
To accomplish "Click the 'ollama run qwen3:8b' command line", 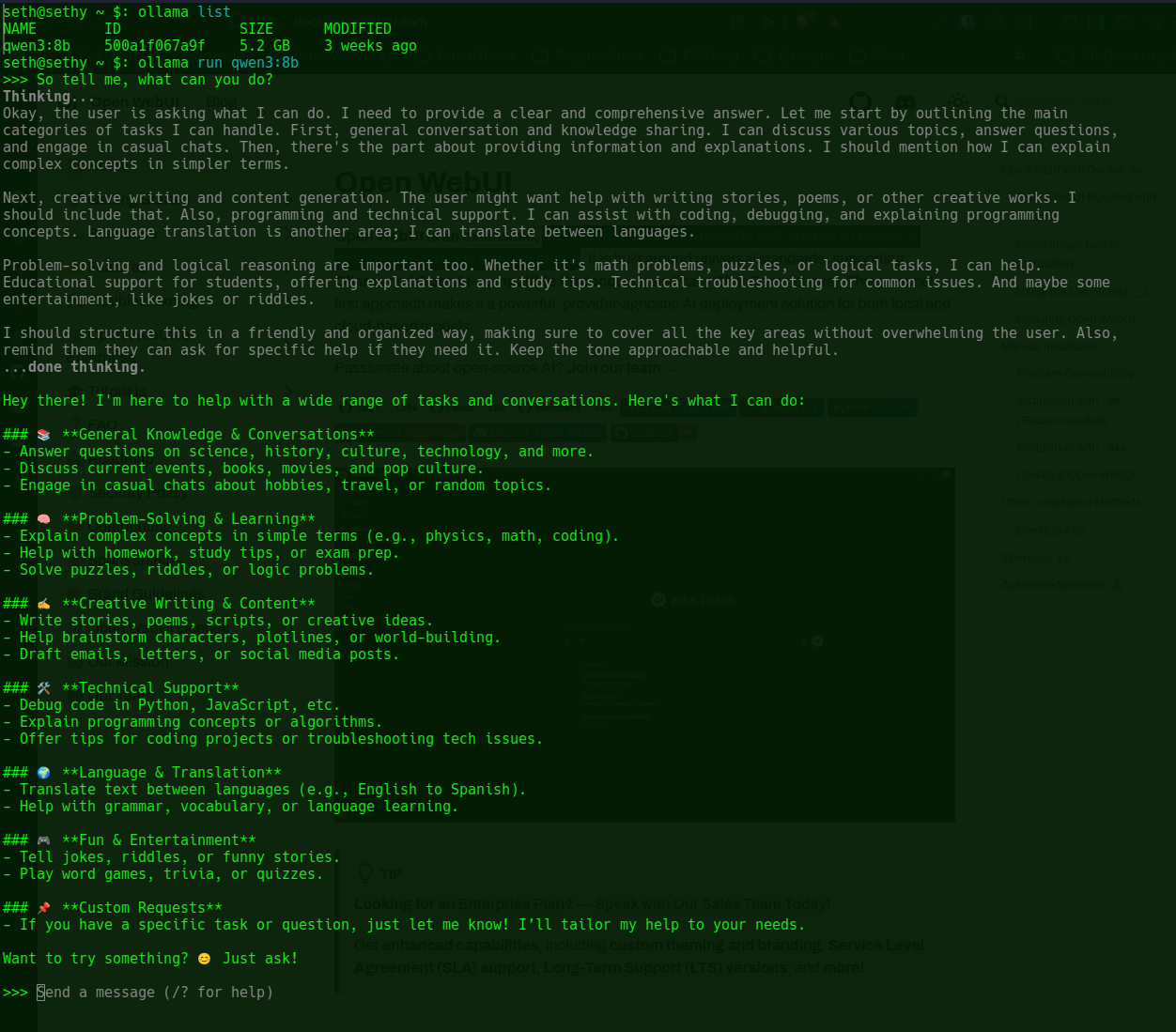I will point(218,63).
